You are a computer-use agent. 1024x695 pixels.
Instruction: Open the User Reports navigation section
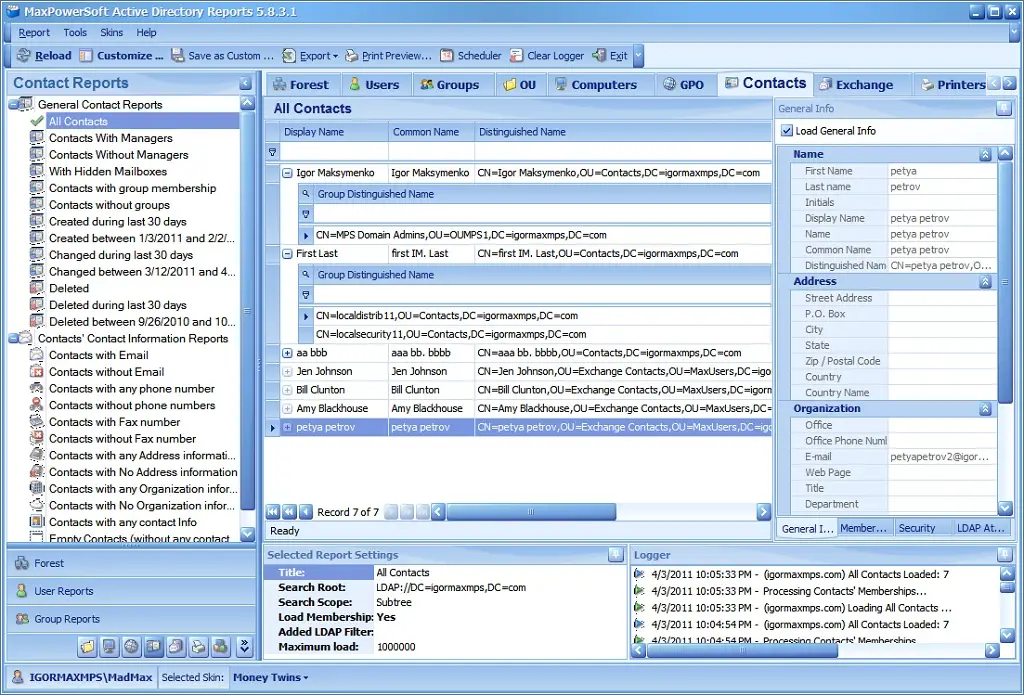[131, 591]
